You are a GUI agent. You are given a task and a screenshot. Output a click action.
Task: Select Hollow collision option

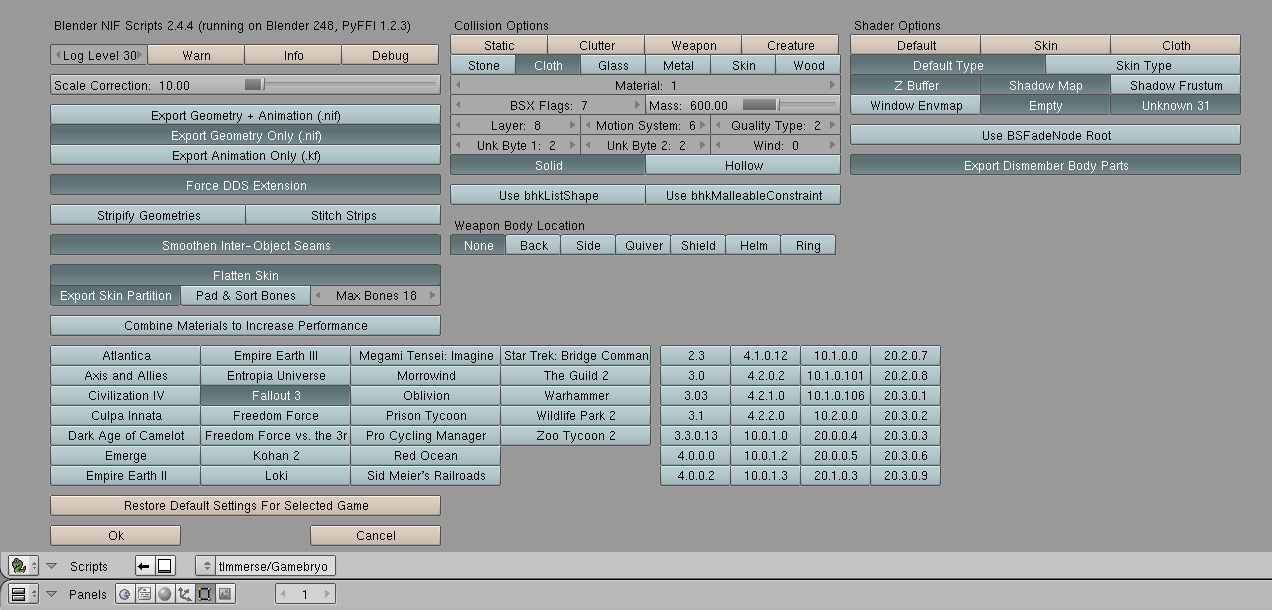[743, 165]
